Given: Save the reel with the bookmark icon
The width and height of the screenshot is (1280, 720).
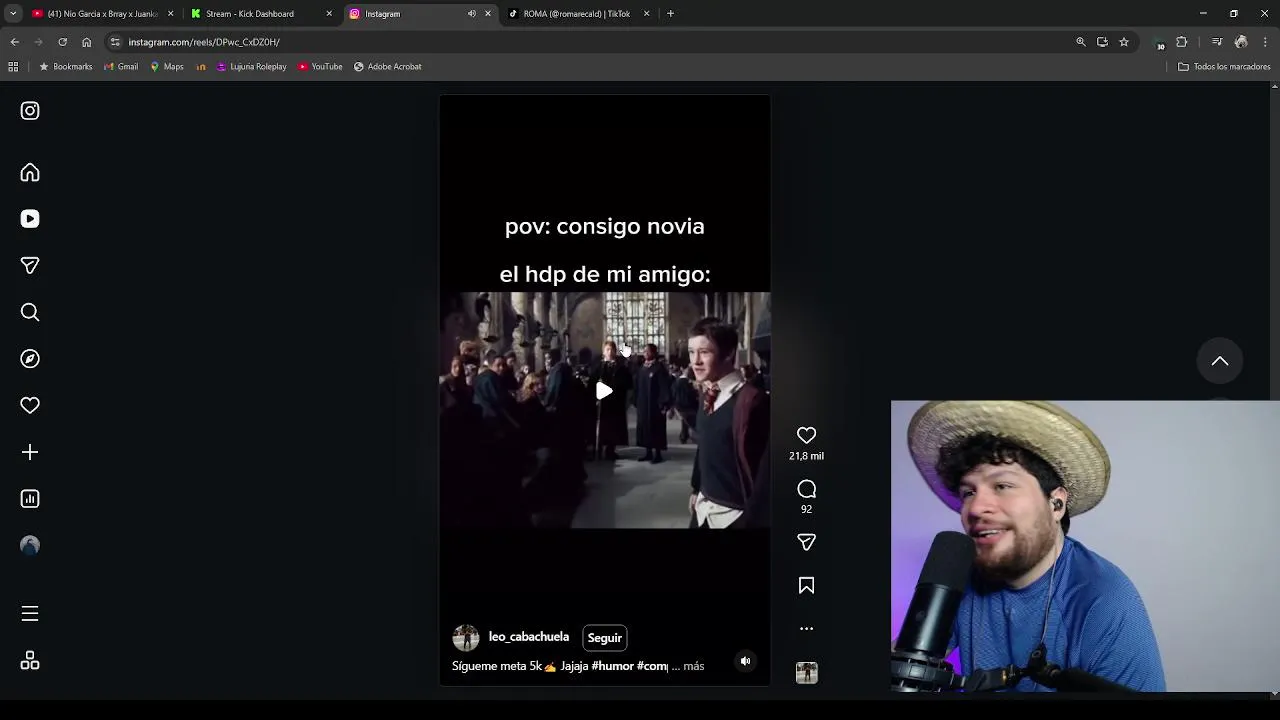Looking at the screenshot, I should (806, 586).
